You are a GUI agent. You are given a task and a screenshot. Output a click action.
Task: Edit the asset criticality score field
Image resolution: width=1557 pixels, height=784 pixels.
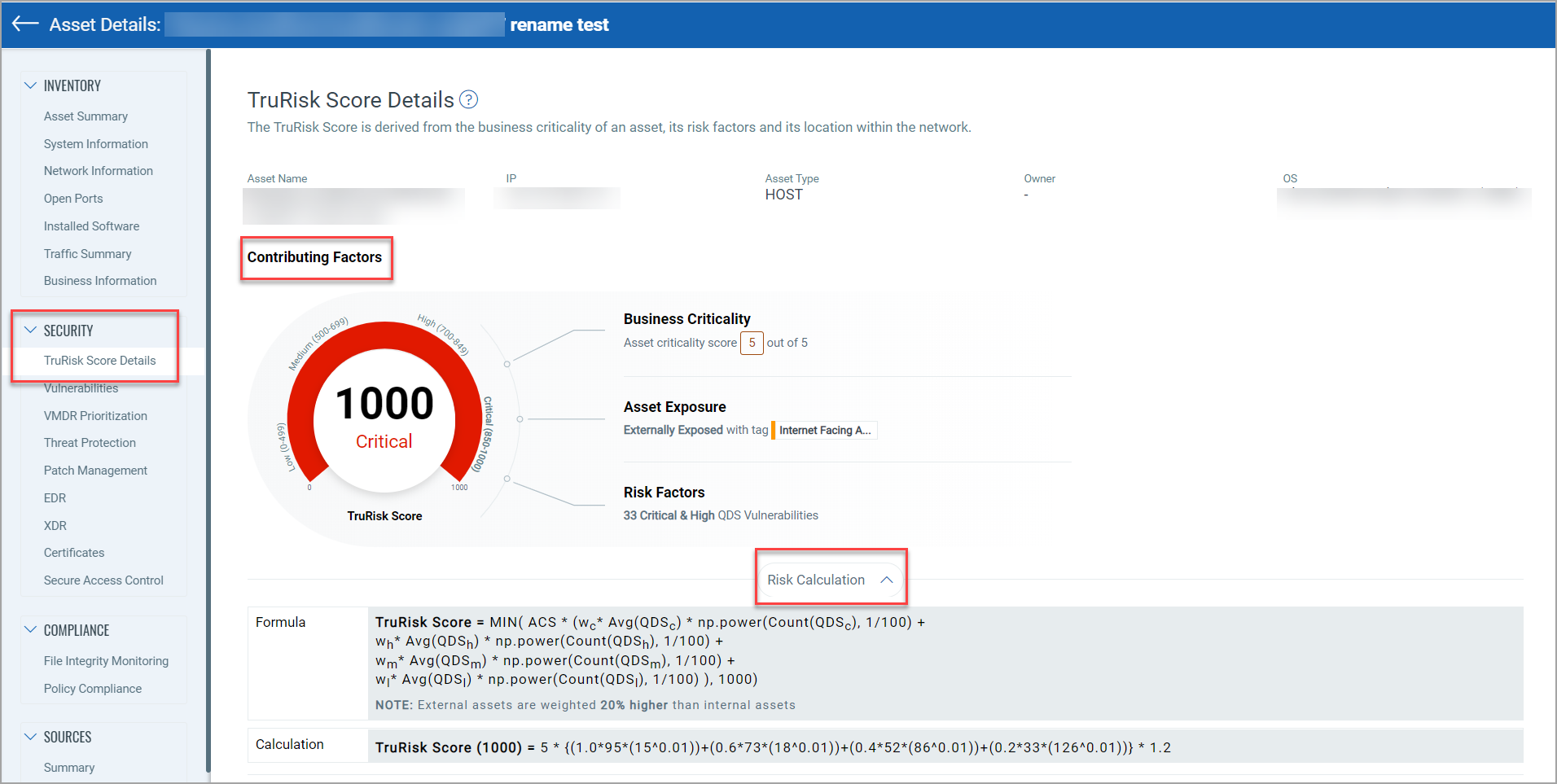tap(751, 343)
